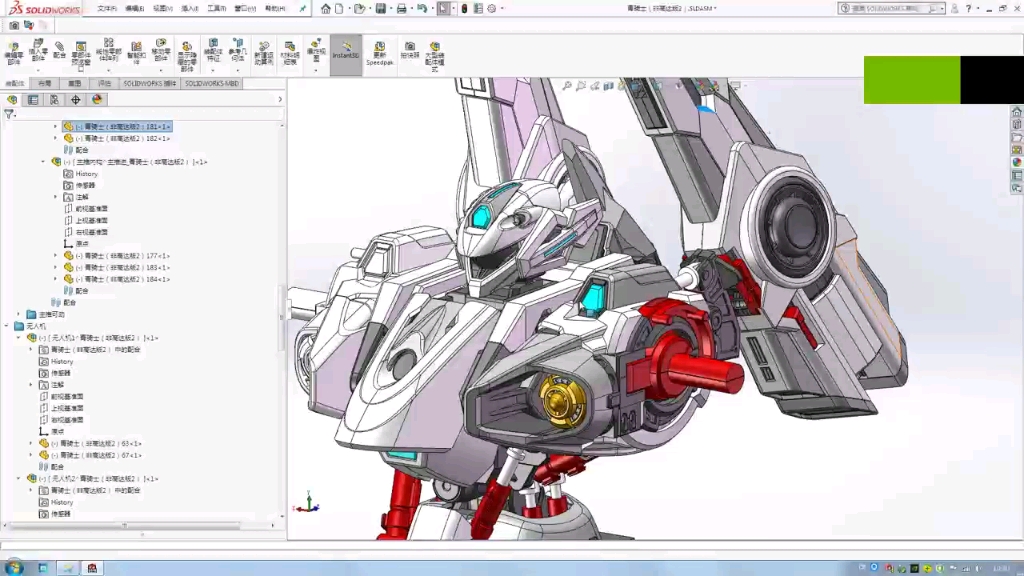
Task: Open the 工具 (Tools) menu
Action: pos(216,8)
